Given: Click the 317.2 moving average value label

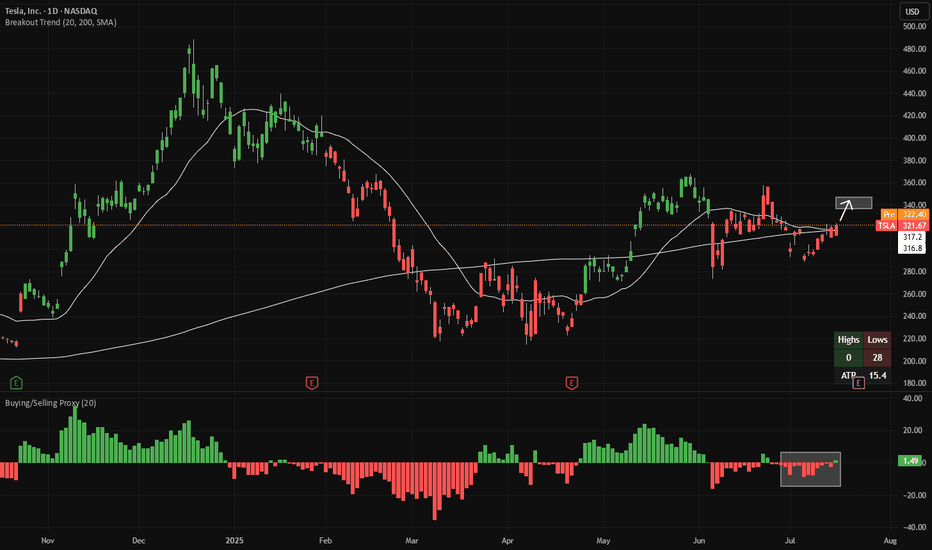Looking at the screenshot, I should [x=912, y=237].
